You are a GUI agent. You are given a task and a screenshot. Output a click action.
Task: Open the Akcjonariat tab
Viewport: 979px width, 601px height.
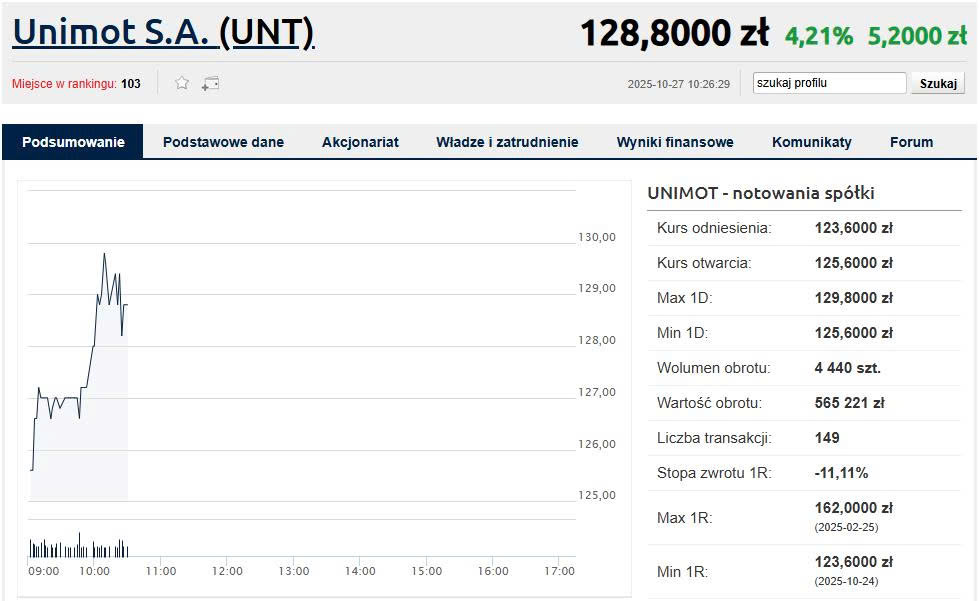tap(360, 142)
